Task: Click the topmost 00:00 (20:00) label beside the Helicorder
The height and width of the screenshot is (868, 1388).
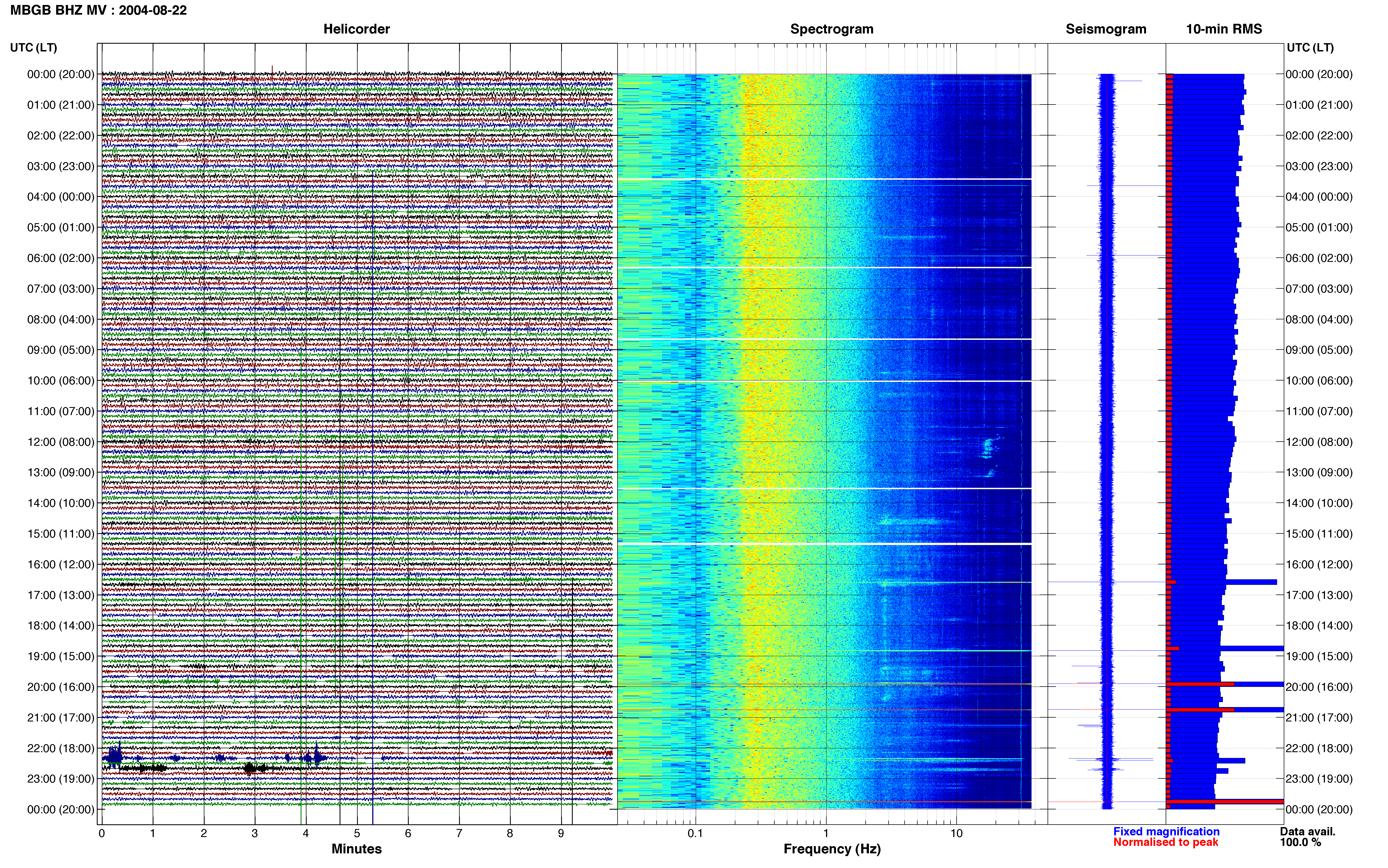Action: click(60, 74)
